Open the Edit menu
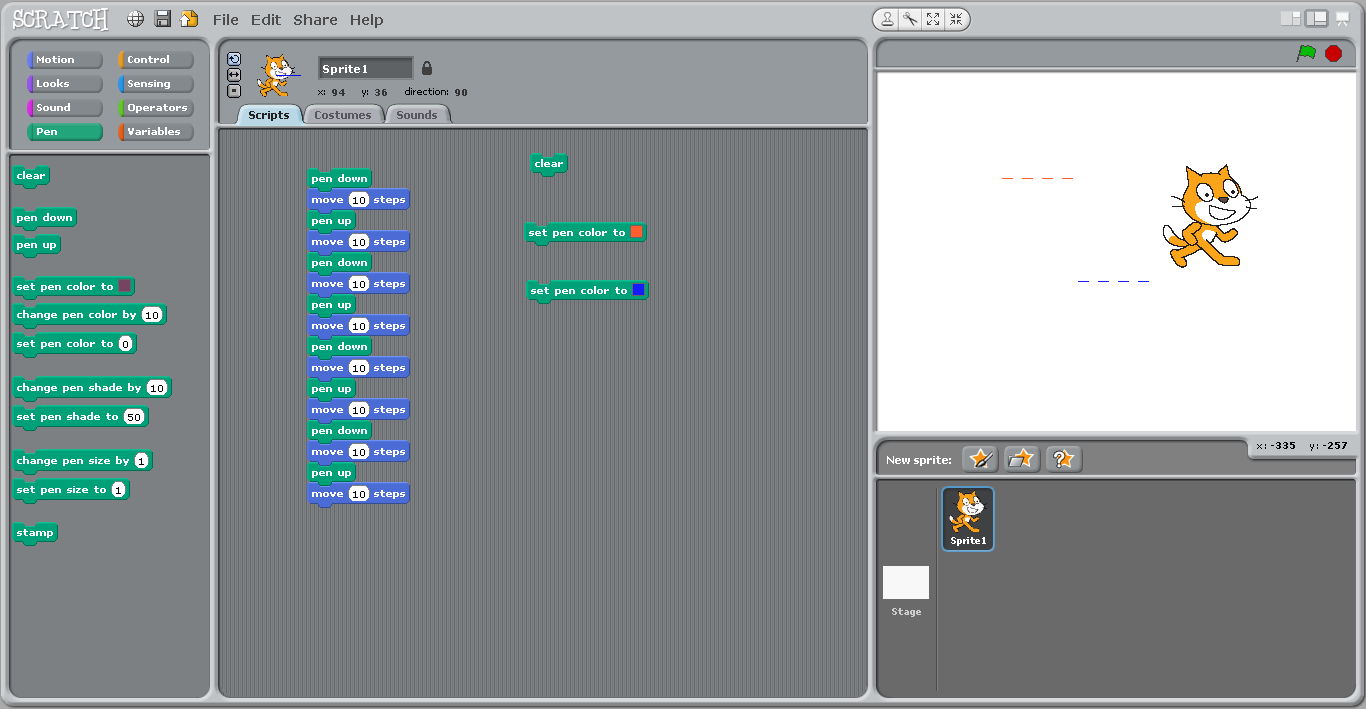The height and width of the screenshot is (709, 1366). tap(265, 20)
